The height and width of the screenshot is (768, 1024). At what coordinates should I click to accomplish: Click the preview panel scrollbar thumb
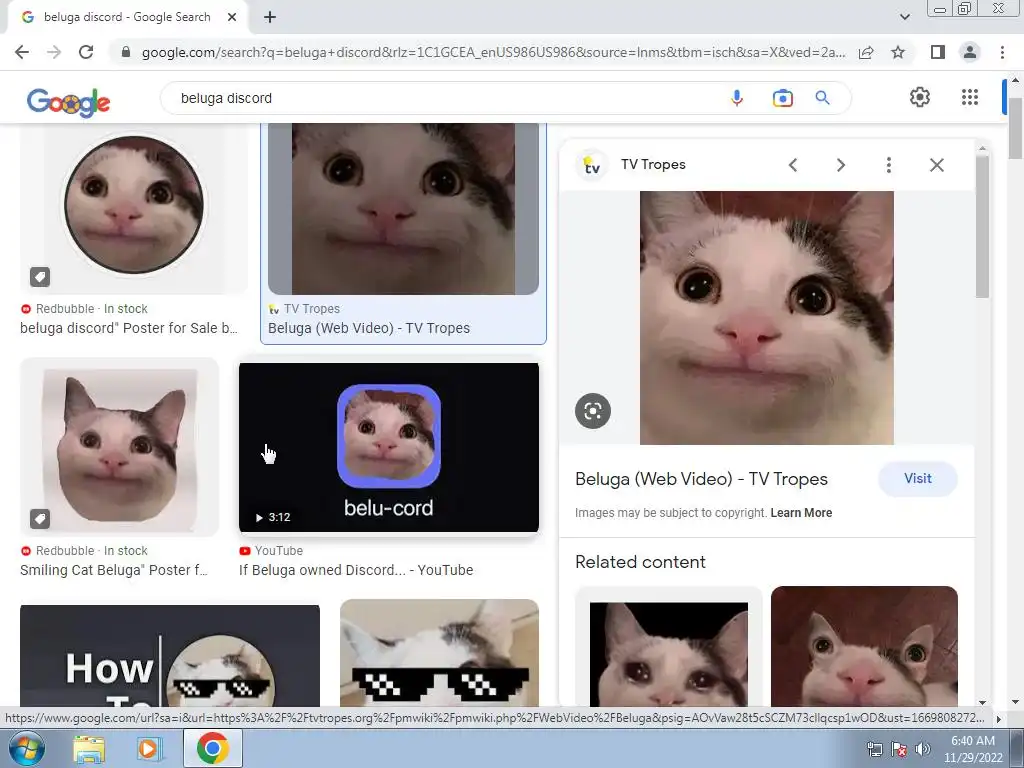[x=982, y=225]
